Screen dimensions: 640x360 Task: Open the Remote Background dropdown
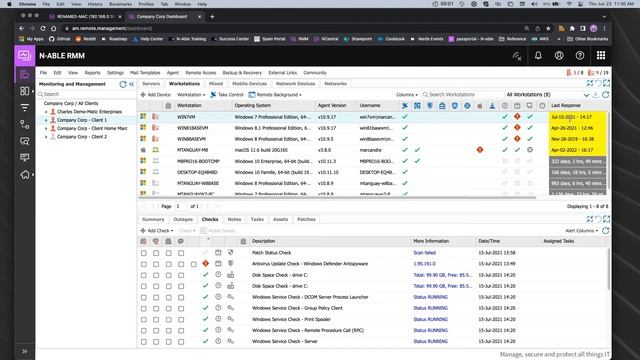click(x=275, y=95)
